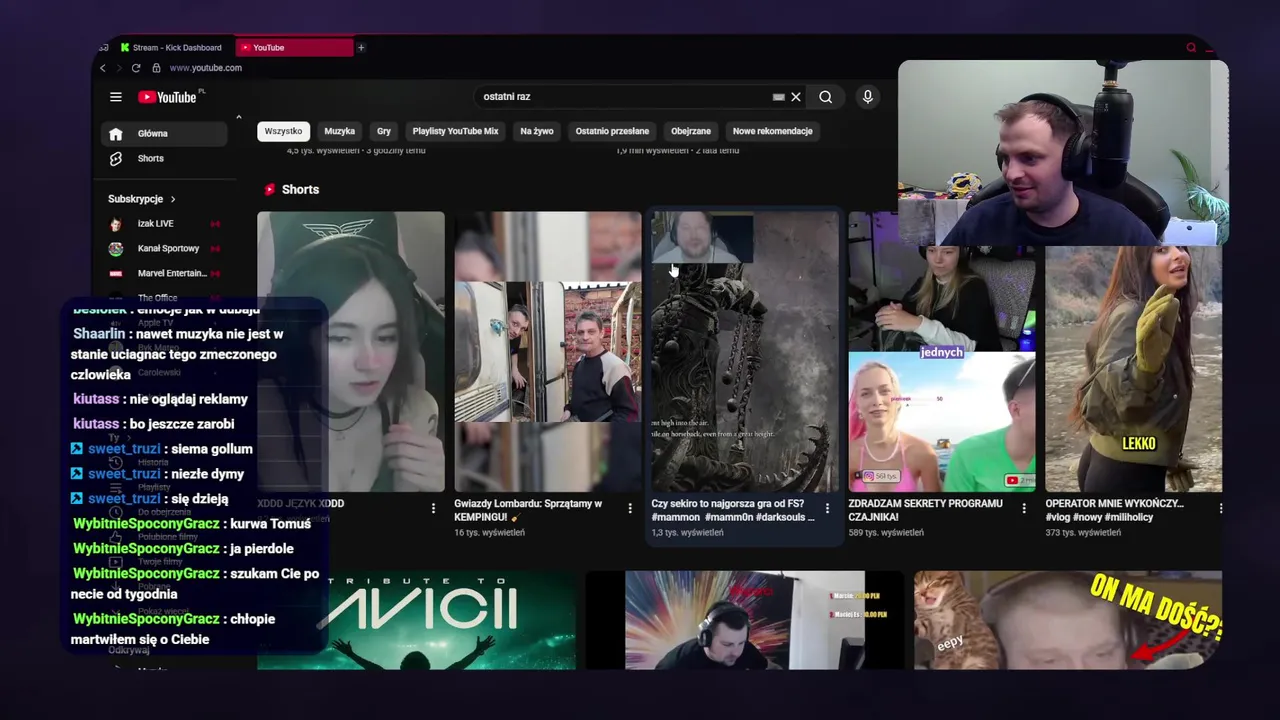Select the Gry filter chip
This screenshot has height=720, width=1280.
point(384,131)
